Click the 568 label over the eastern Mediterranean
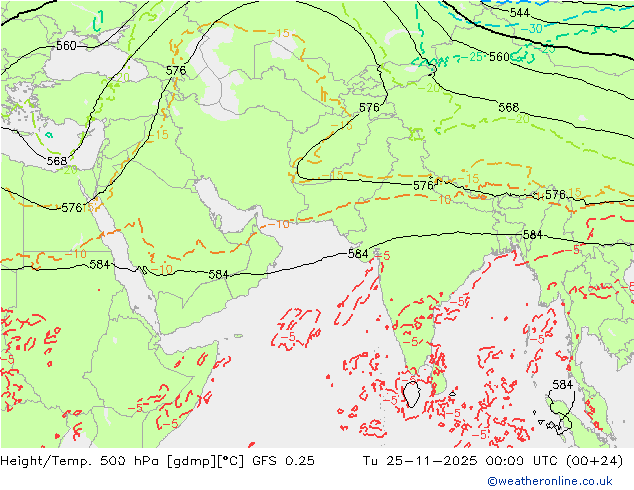The height and width of the screenshot is (490, 634). (x=57, y=161)
